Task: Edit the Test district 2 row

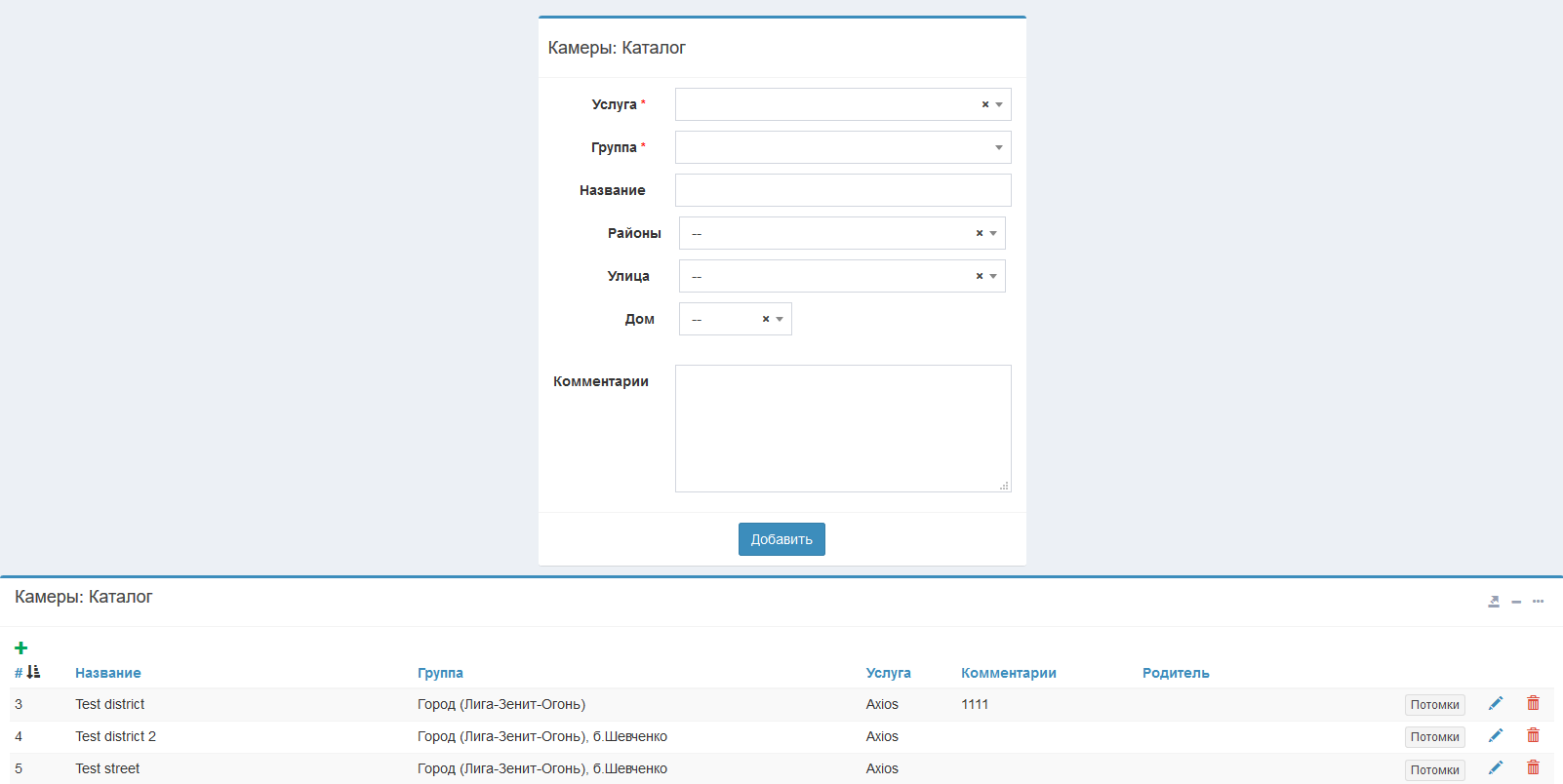Action: [1495, 735]
